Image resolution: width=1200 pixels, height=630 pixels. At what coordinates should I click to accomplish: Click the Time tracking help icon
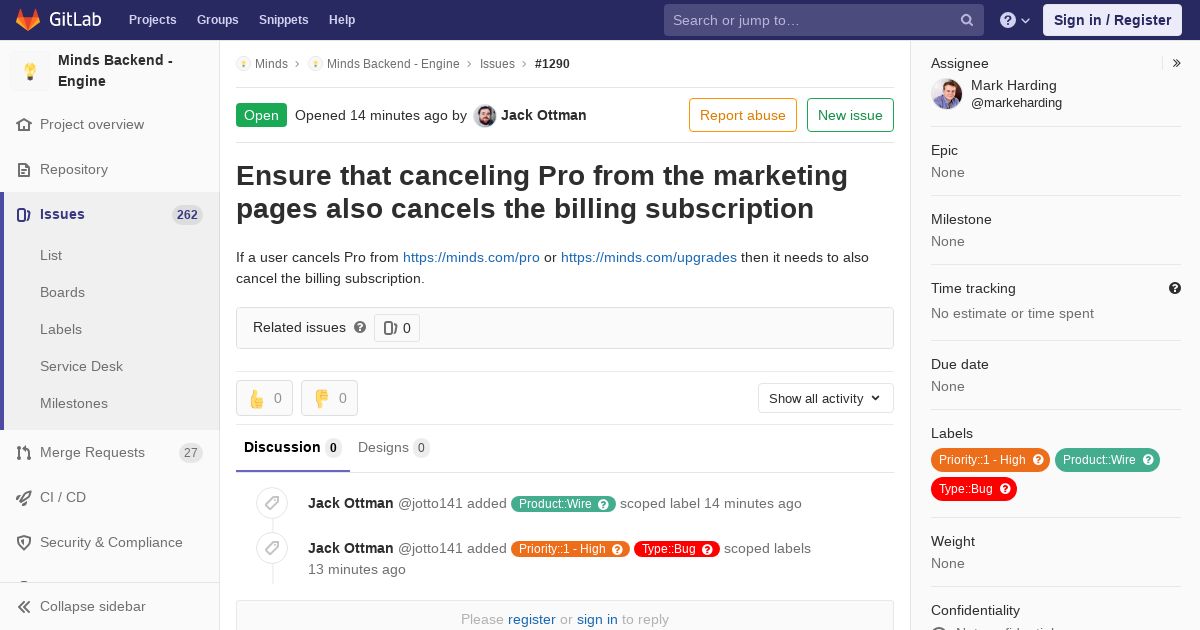point(1175,288)
